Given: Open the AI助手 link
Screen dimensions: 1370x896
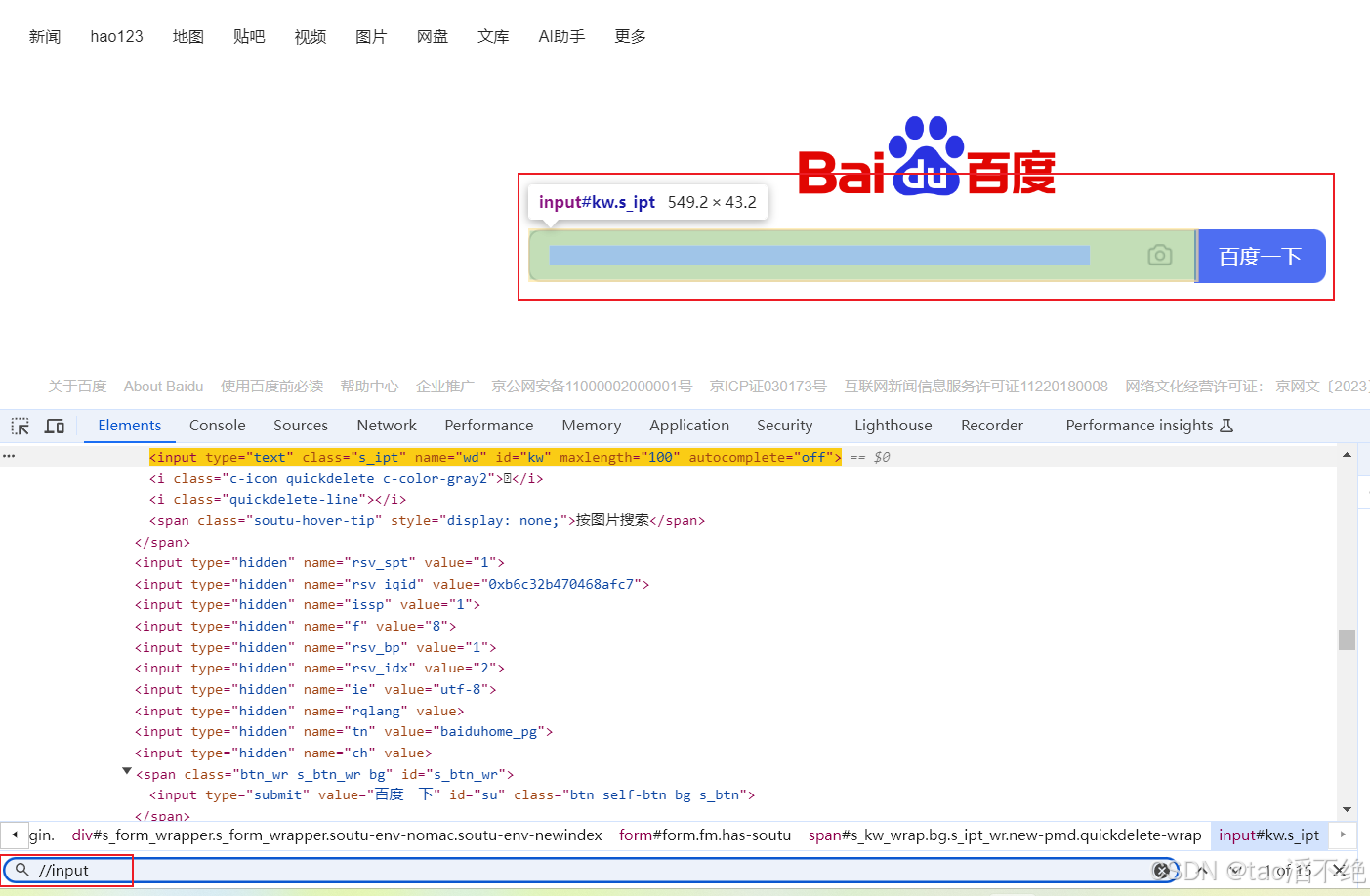Looking at the screenshot, I should pos(561,36).
